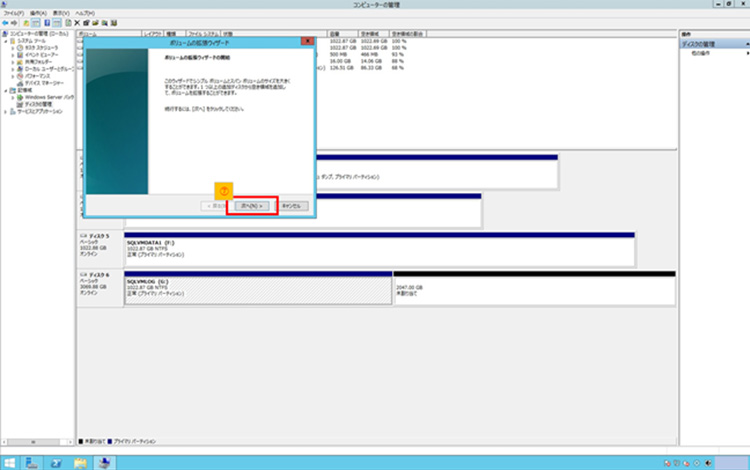Click the キャンセル button in the wizard
The image size is (750, 470).
[292, 205]
